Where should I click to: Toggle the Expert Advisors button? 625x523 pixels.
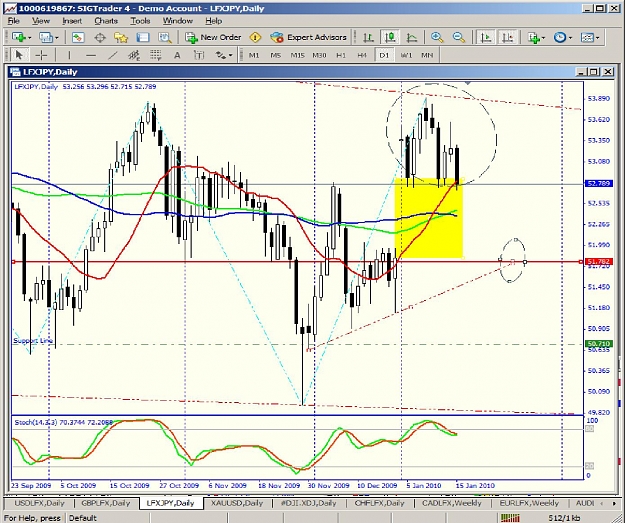coord(309,37)
